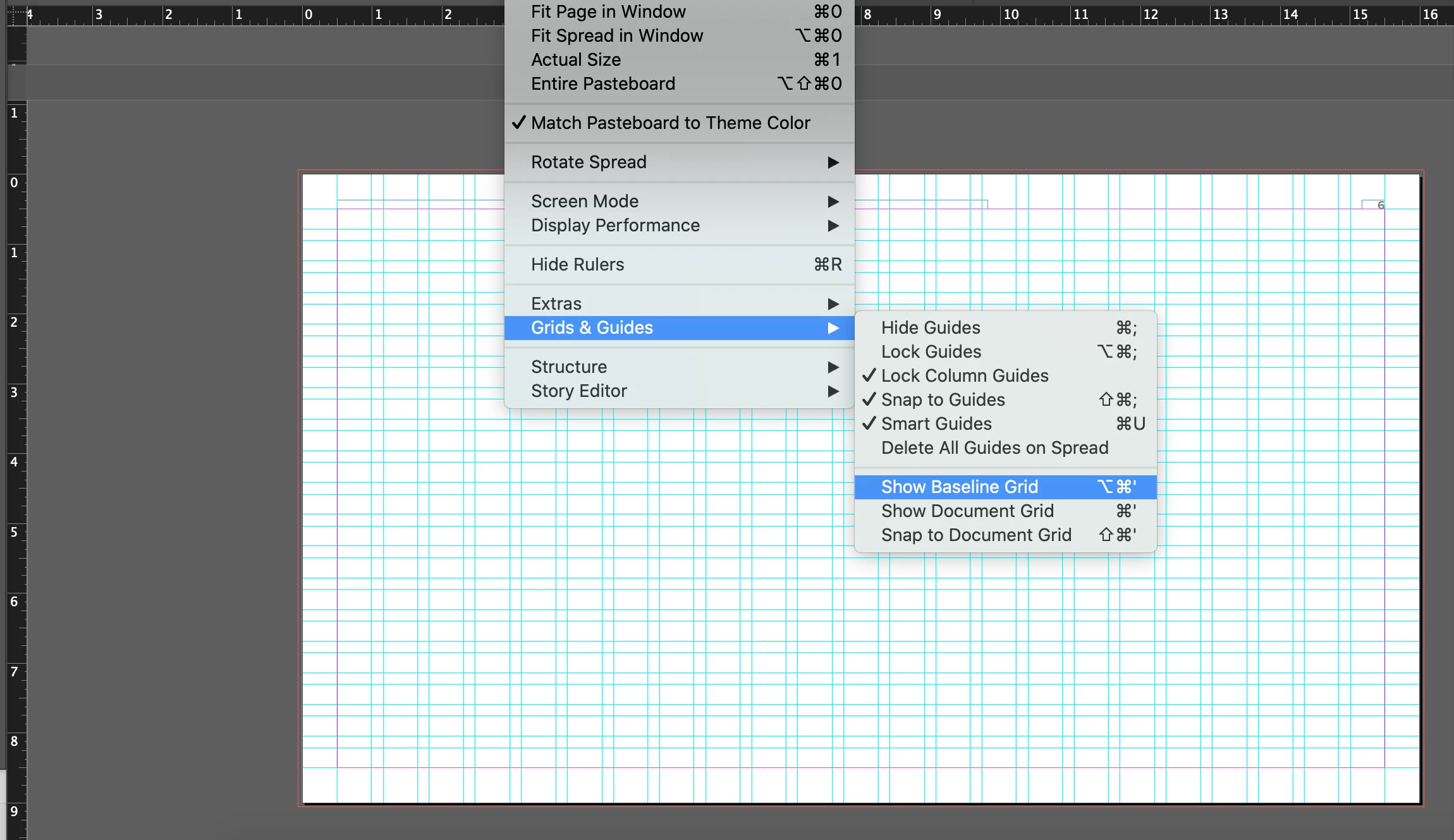Viewport: 1454px width, 840px height.
Task: Click the ruler origin crosshair icon
Action: pyautogui.click(x=16, y=14)
